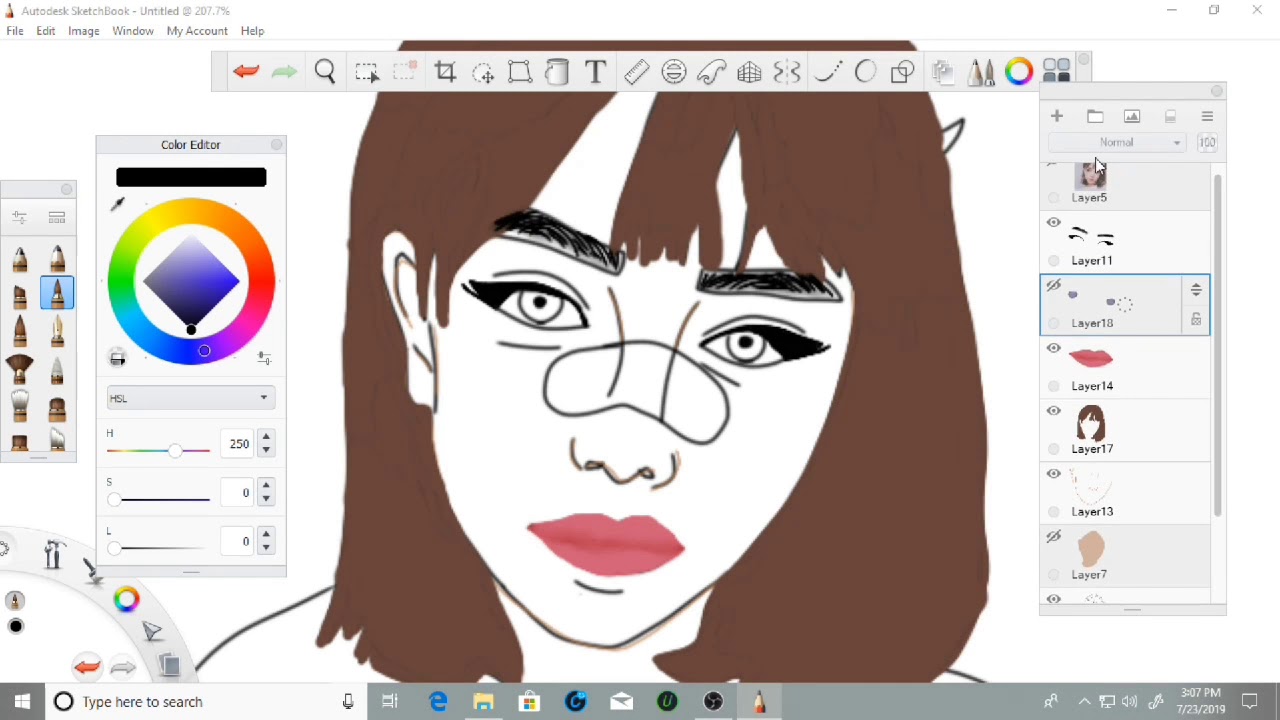Show Layer7 using its crossed eye icon
Viewport: 1280px width, 720px height.
pos(1054,537)
